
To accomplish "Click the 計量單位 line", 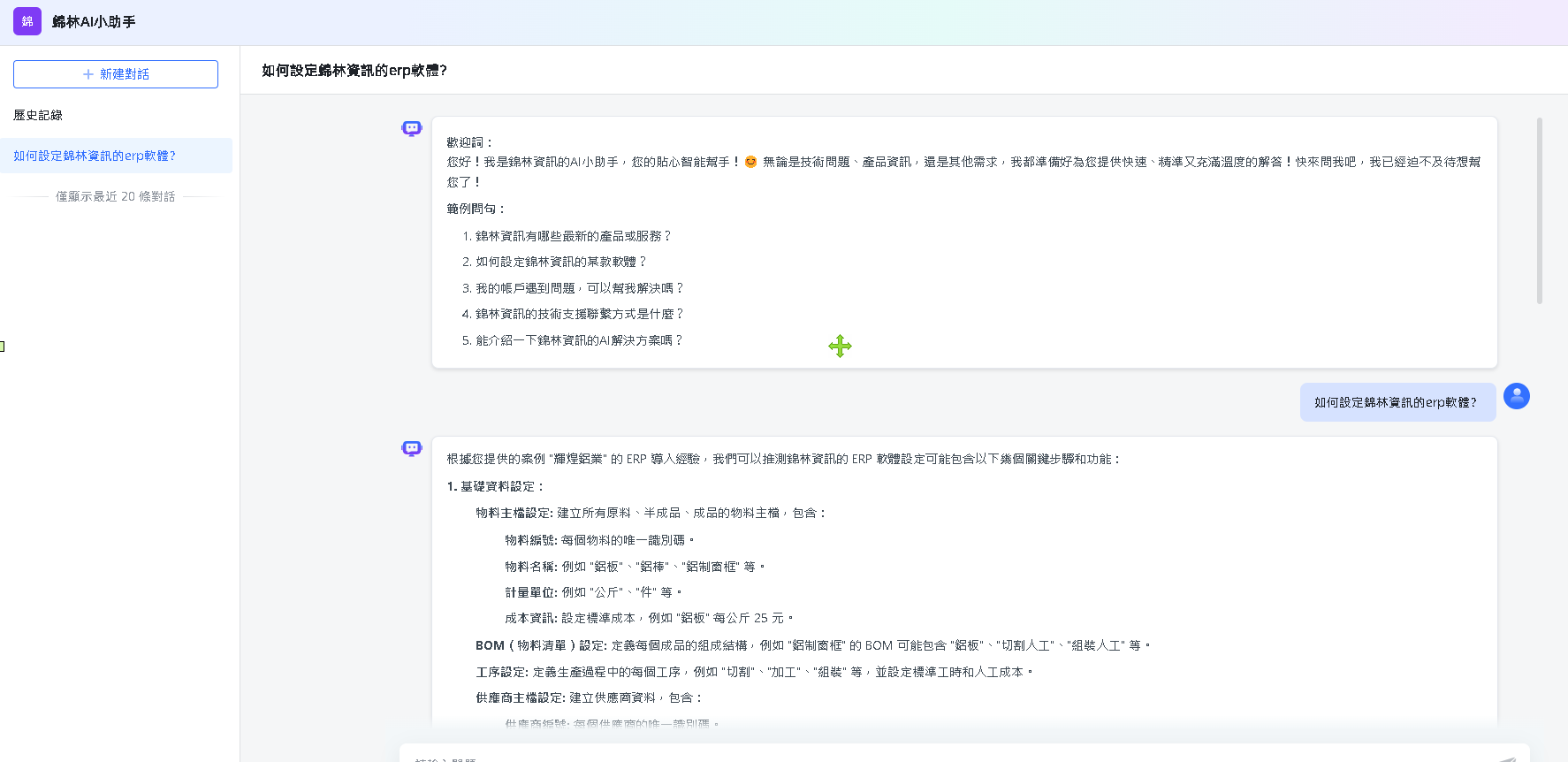I will (x=594, y=592).
